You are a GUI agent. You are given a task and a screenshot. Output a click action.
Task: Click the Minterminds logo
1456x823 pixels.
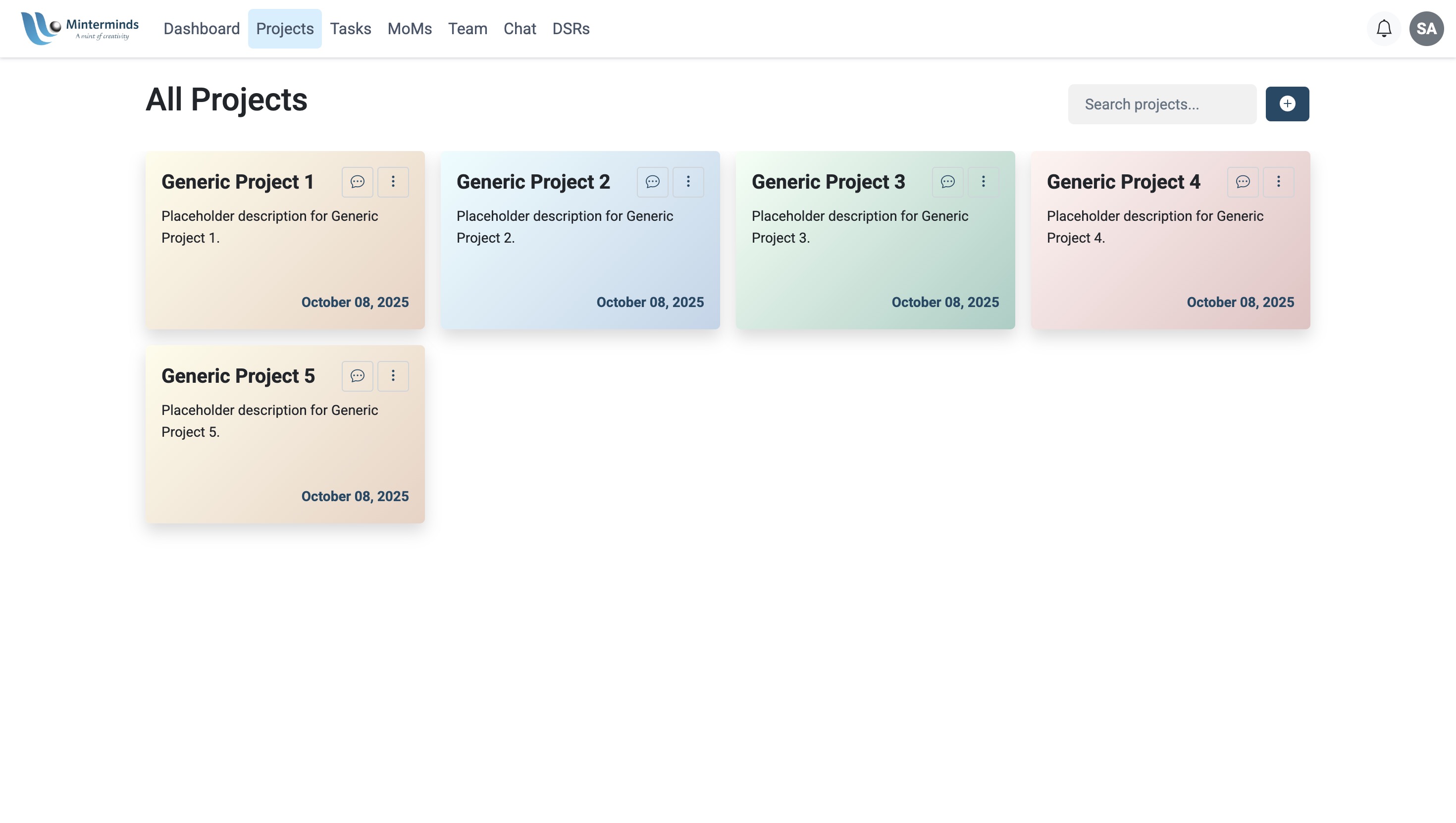[x=80, y=28]
